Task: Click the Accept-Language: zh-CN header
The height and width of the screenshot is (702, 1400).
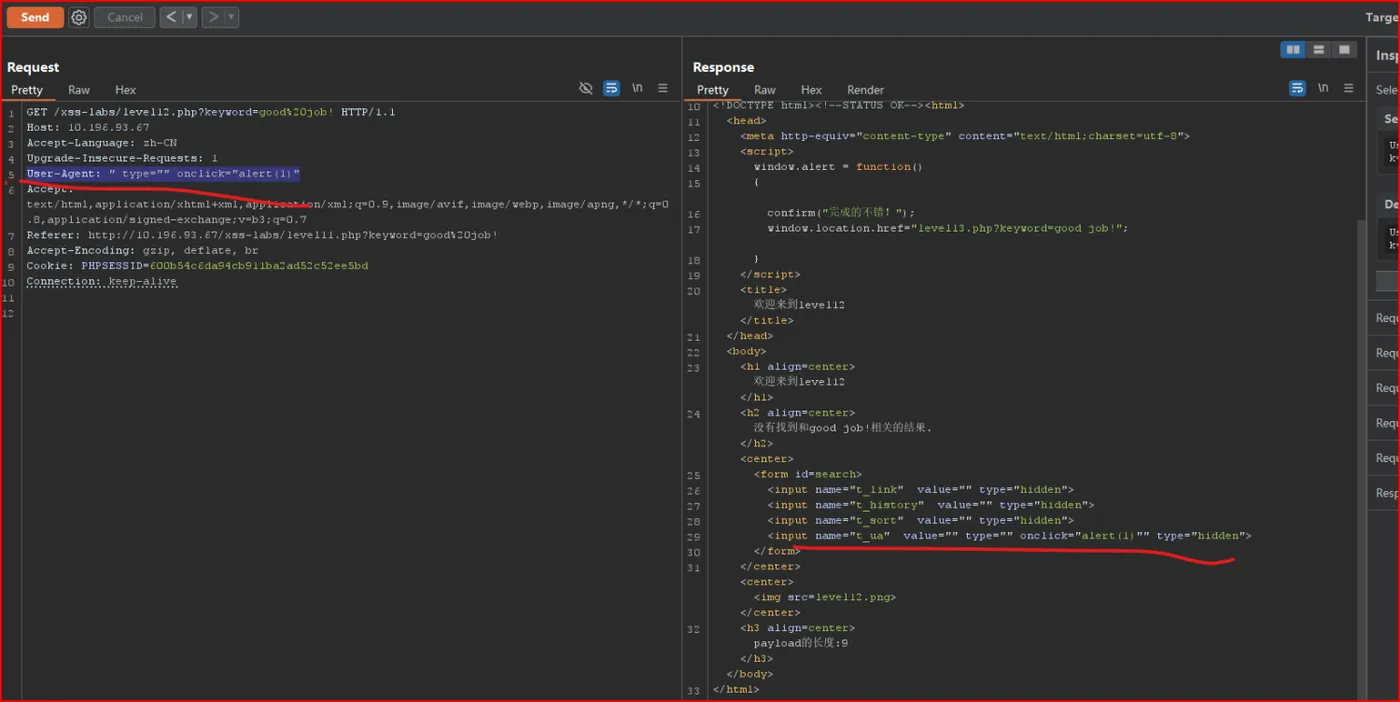Action: point(101,143)
